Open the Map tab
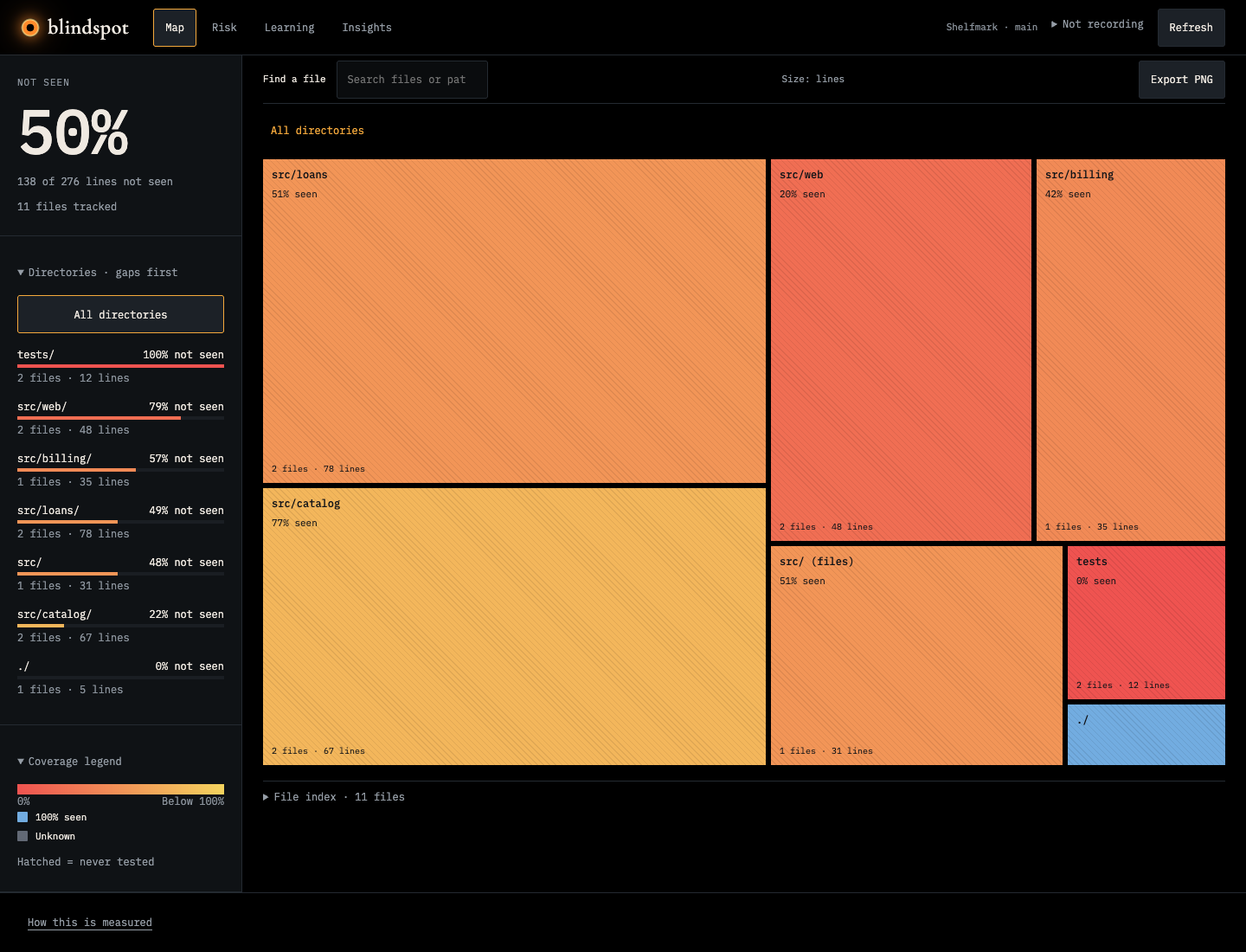Viewport: 1246px width, 952px height. tap(175, 28)
